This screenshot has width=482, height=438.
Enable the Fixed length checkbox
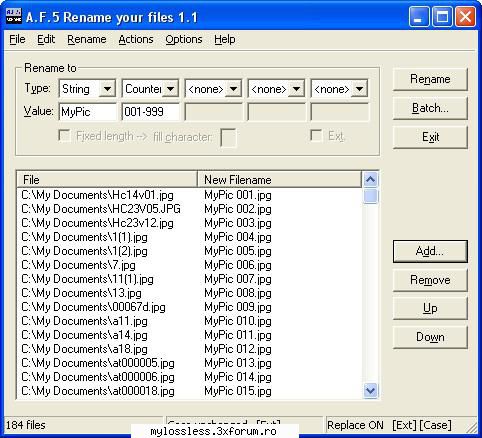pos(64,136)
